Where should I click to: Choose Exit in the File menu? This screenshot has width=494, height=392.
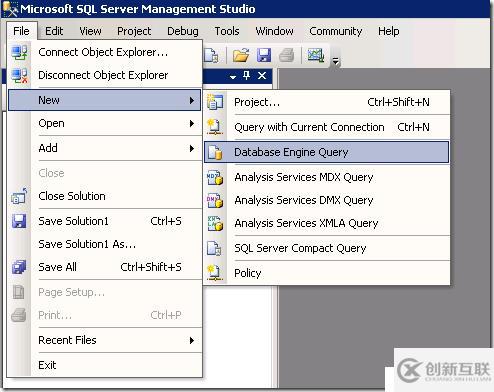(105, 365)
